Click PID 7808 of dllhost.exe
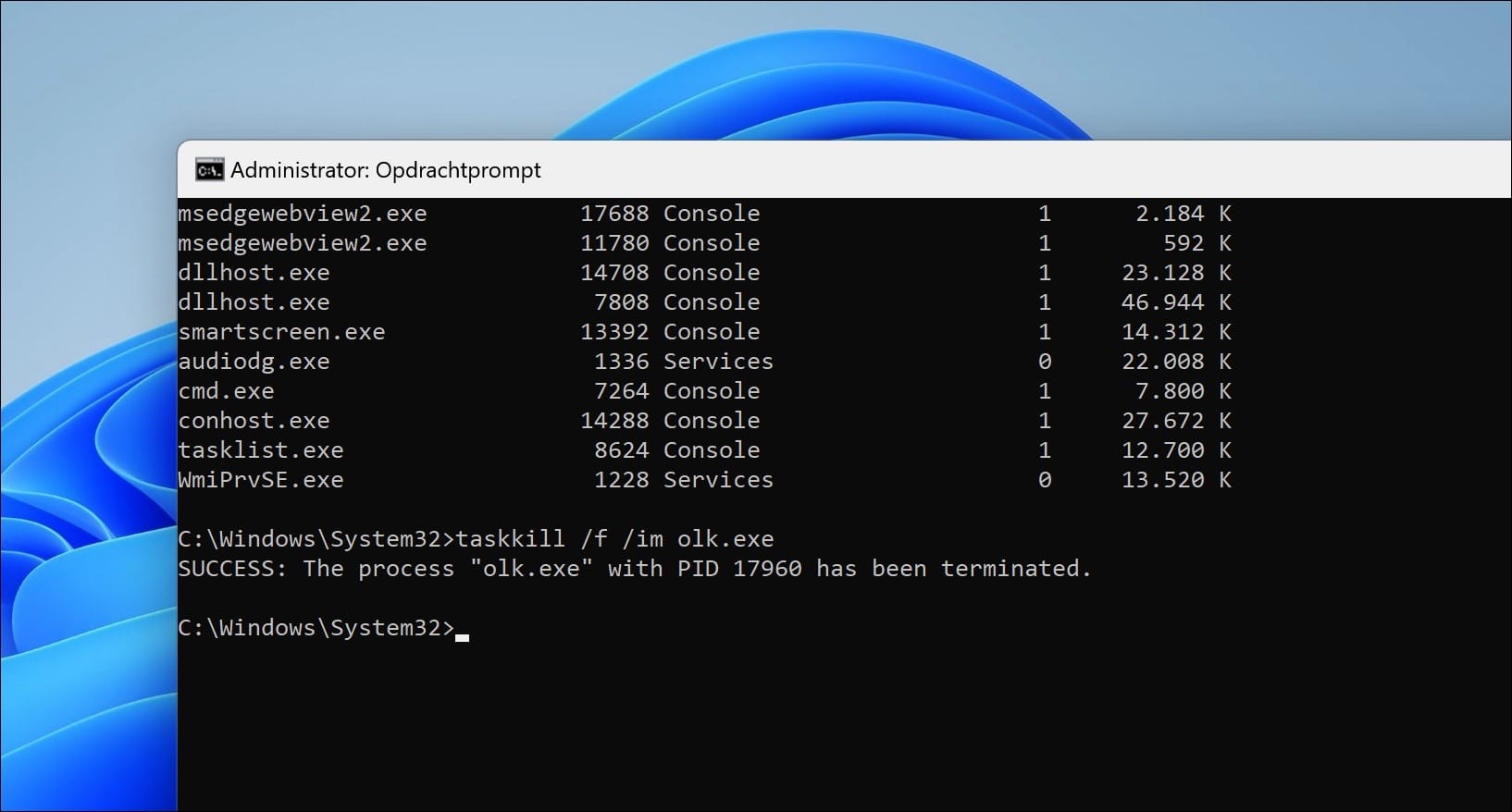1512x812 pixels. [x=622, y=302]
